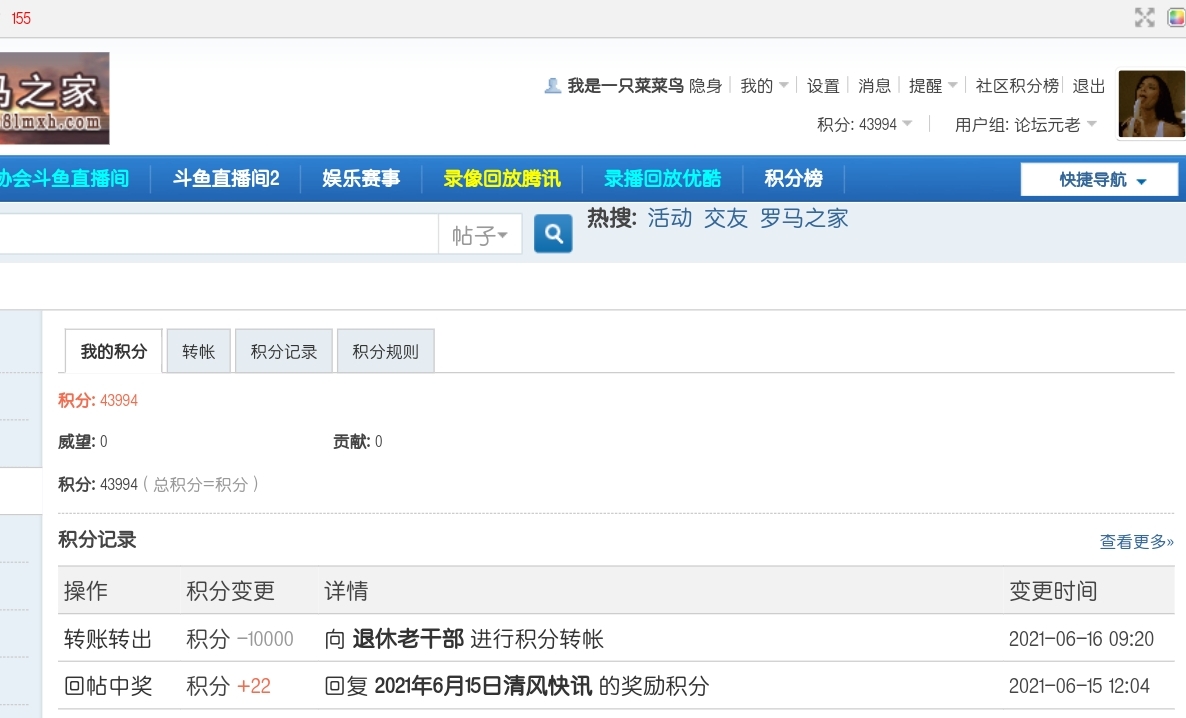The width and height of the screenshot is (1186, 718).
Task: Open 积分榜 in the navigation bar
Action: (793, 179)
